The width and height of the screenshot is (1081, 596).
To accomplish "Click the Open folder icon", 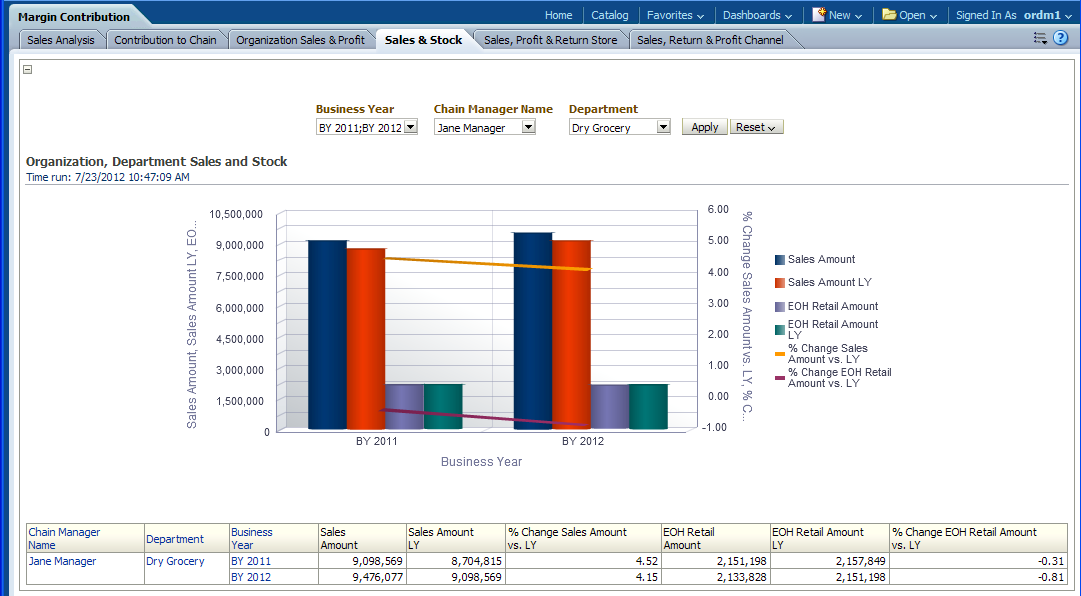I will coord(889,15).
